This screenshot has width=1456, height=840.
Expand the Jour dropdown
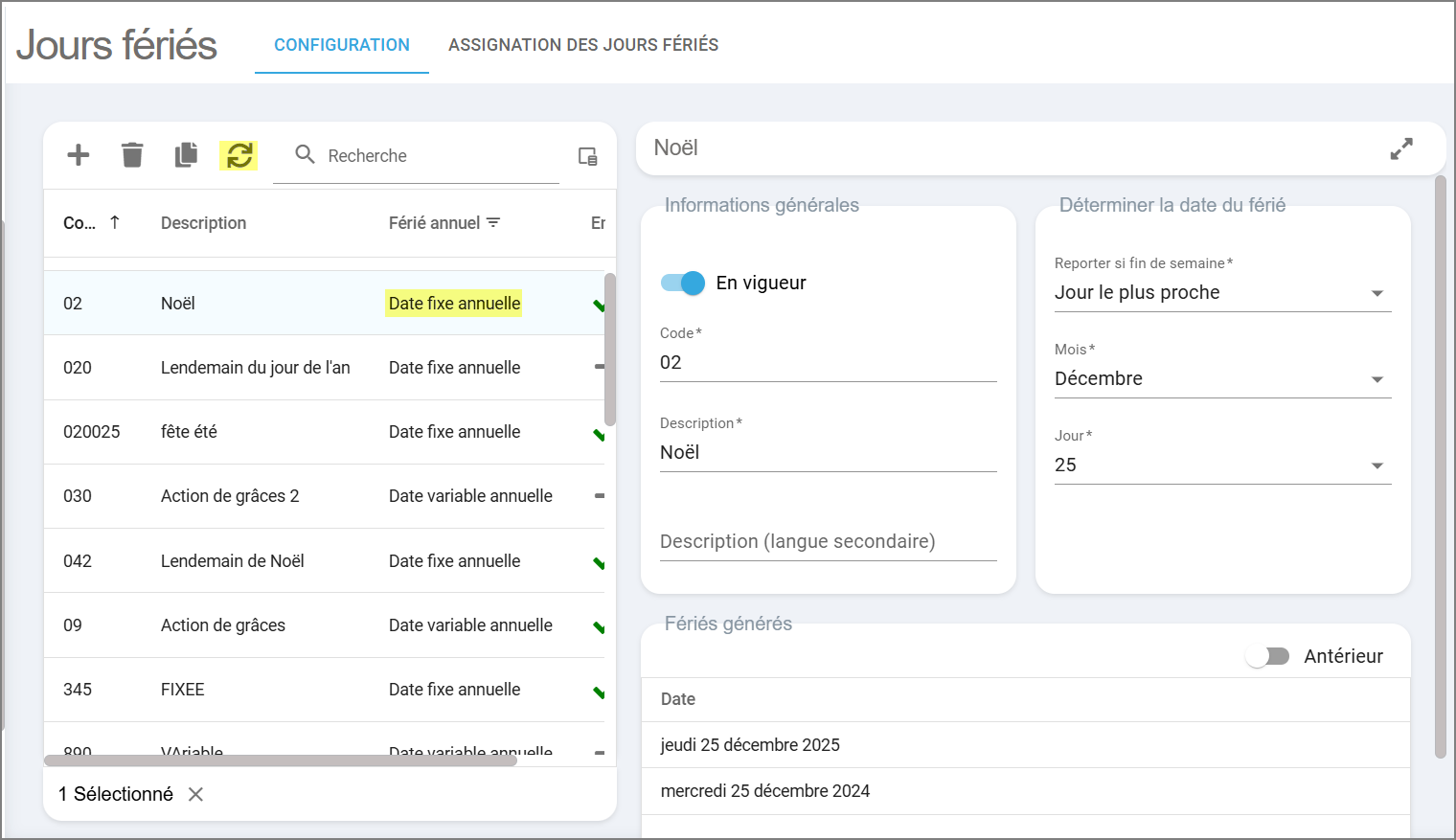(1222, 465)
